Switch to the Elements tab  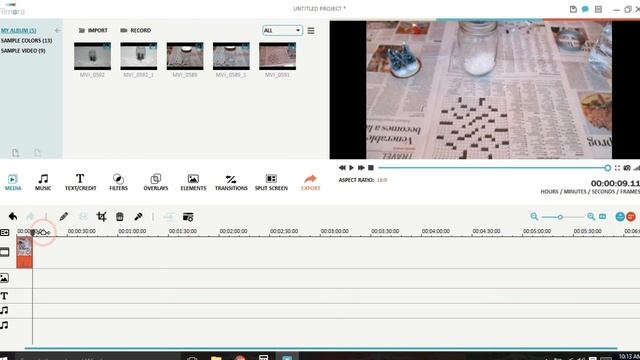click(193, 182)
